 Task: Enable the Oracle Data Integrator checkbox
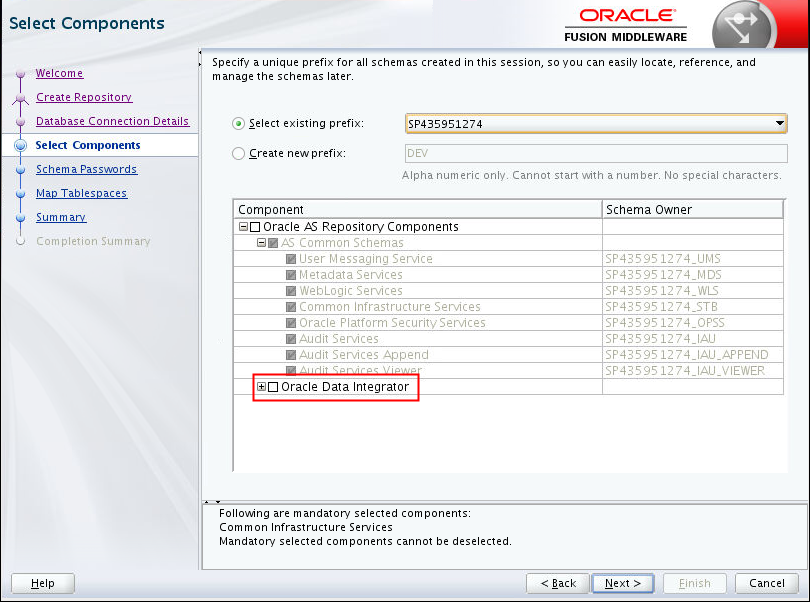[273, 387]
